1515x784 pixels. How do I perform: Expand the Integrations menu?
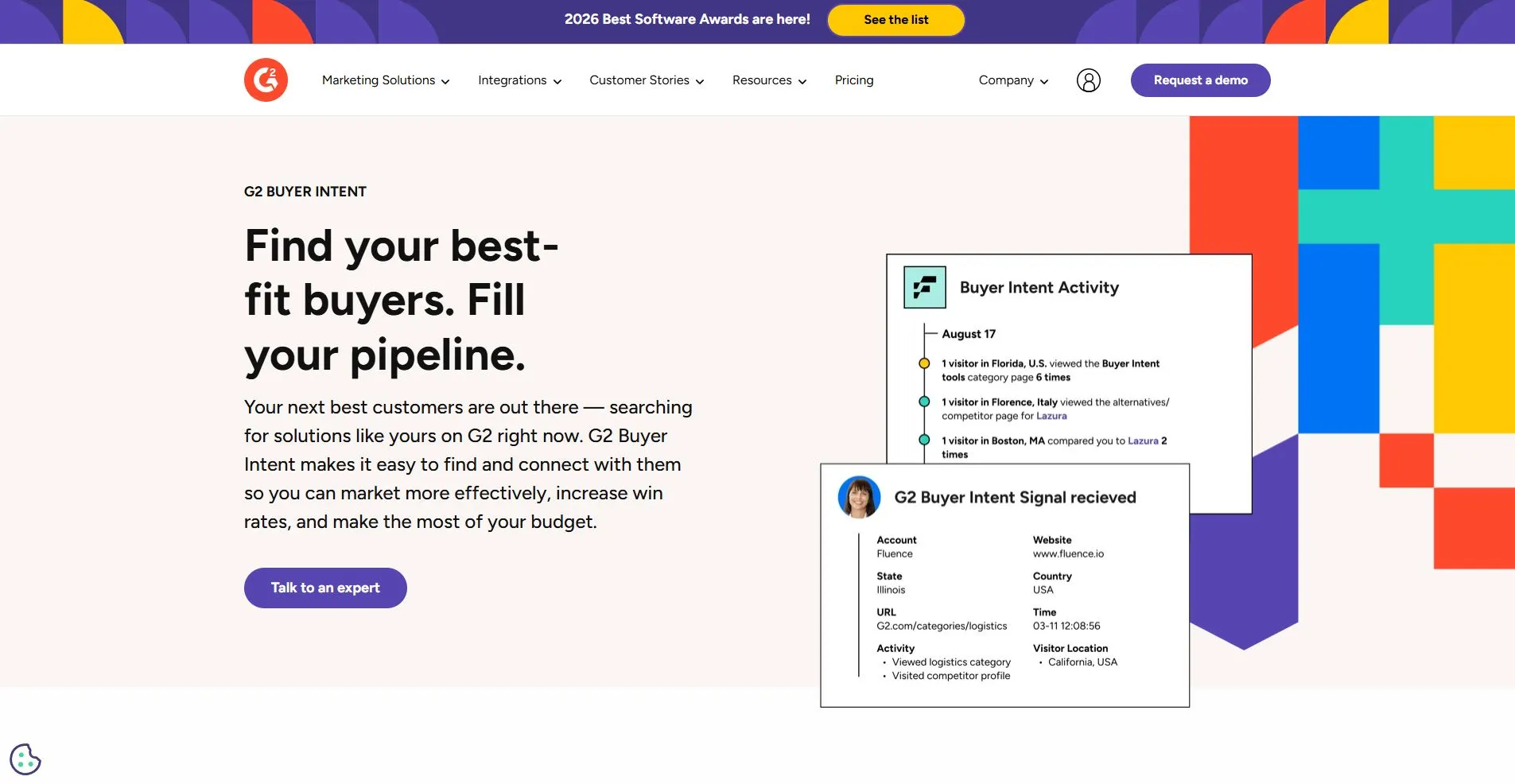519,80
